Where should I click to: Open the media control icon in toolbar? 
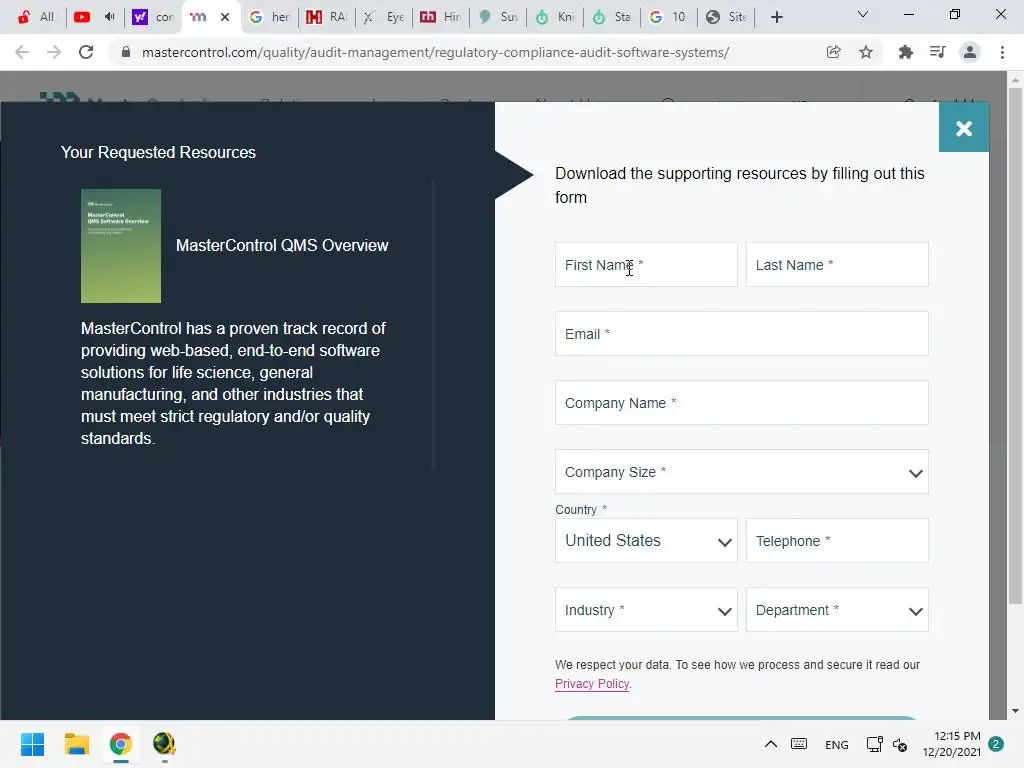[x=938, y=52]
